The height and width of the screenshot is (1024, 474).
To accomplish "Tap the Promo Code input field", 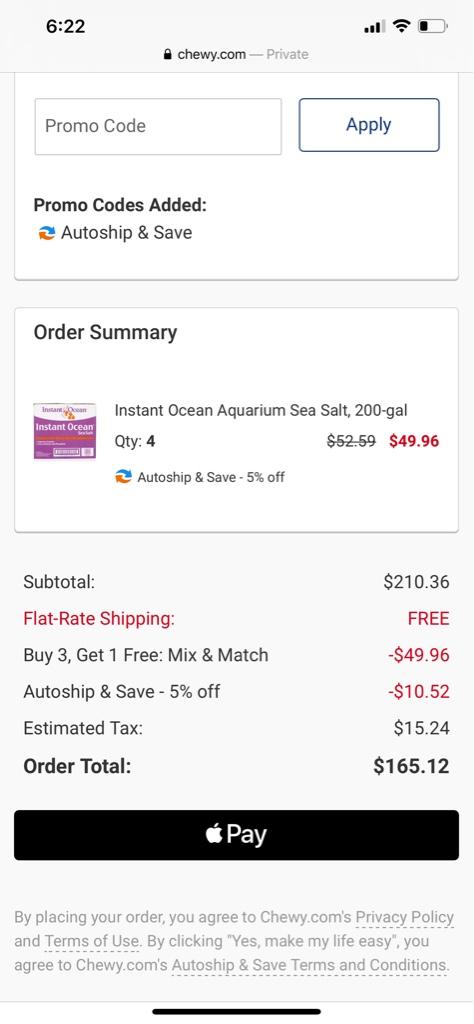I will pyautogui.click(x=158, y=126).
